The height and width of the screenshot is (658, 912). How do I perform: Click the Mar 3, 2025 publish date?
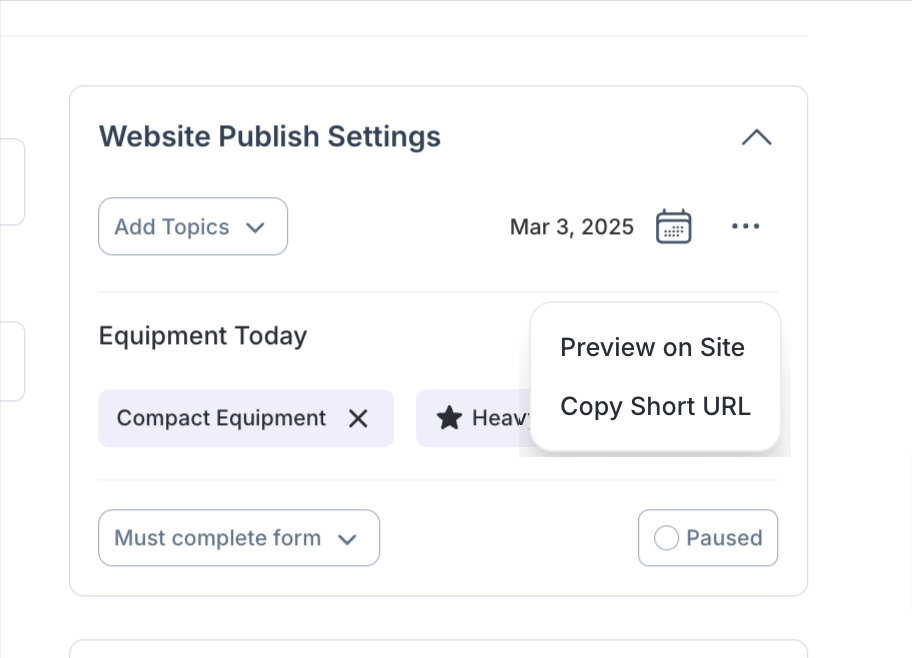(571, 227)
